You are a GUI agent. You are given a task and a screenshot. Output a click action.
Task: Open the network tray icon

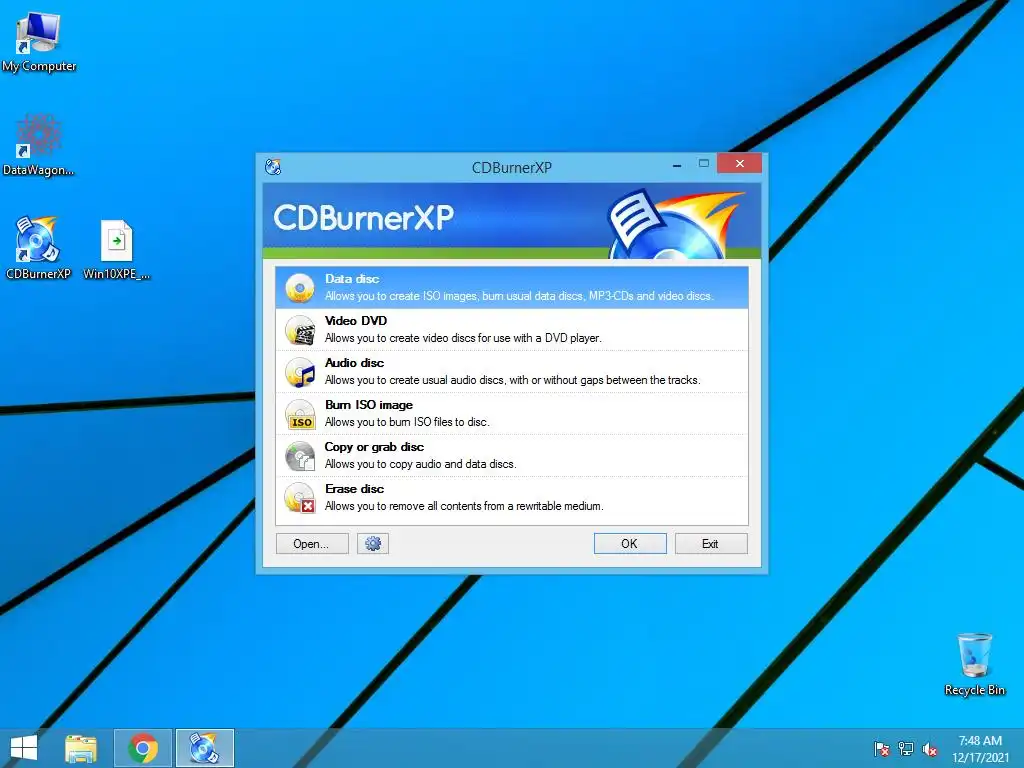[x=906, y=749]
